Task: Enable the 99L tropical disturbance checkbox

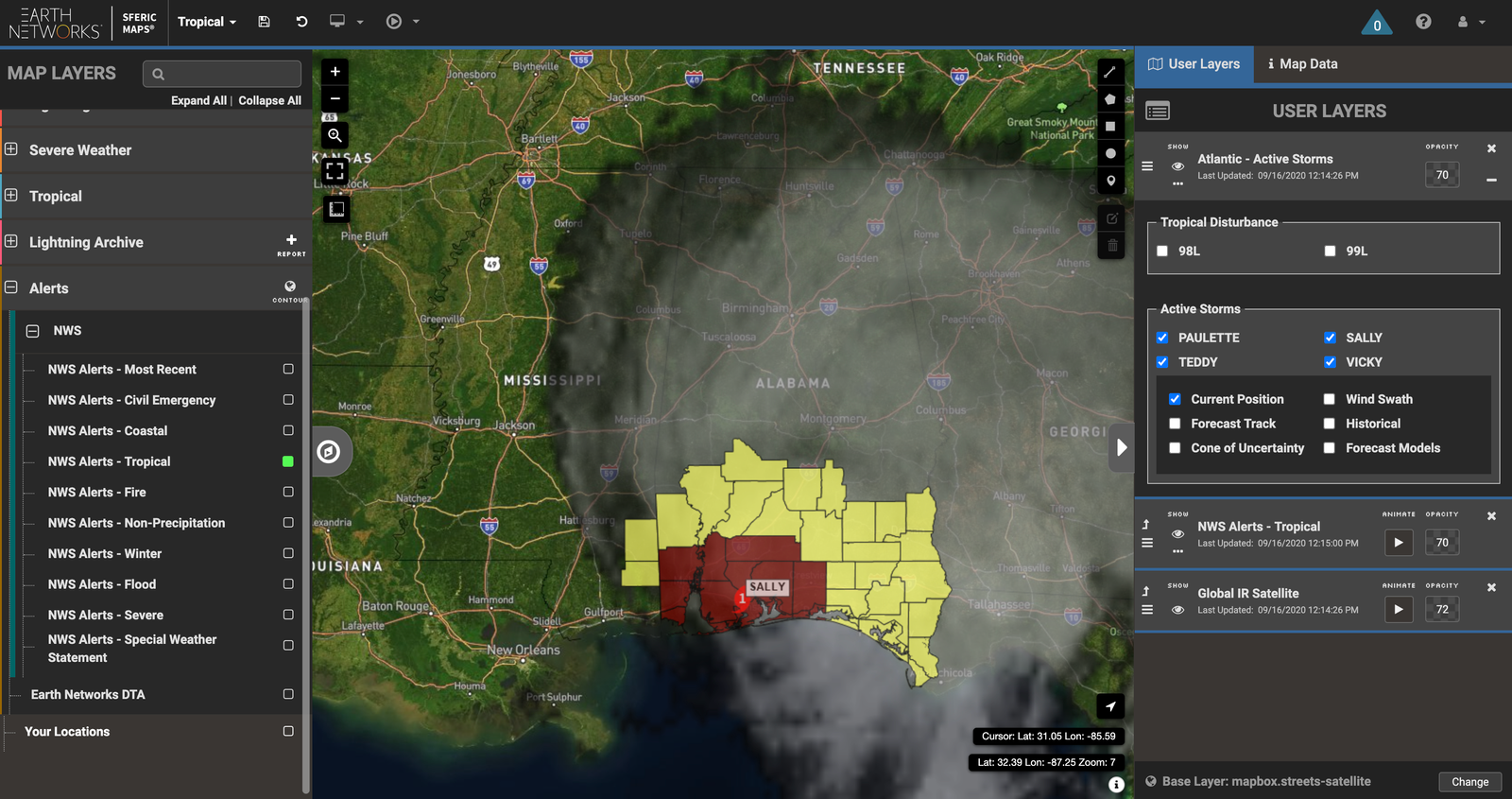Action: (x=1330, y=251)
